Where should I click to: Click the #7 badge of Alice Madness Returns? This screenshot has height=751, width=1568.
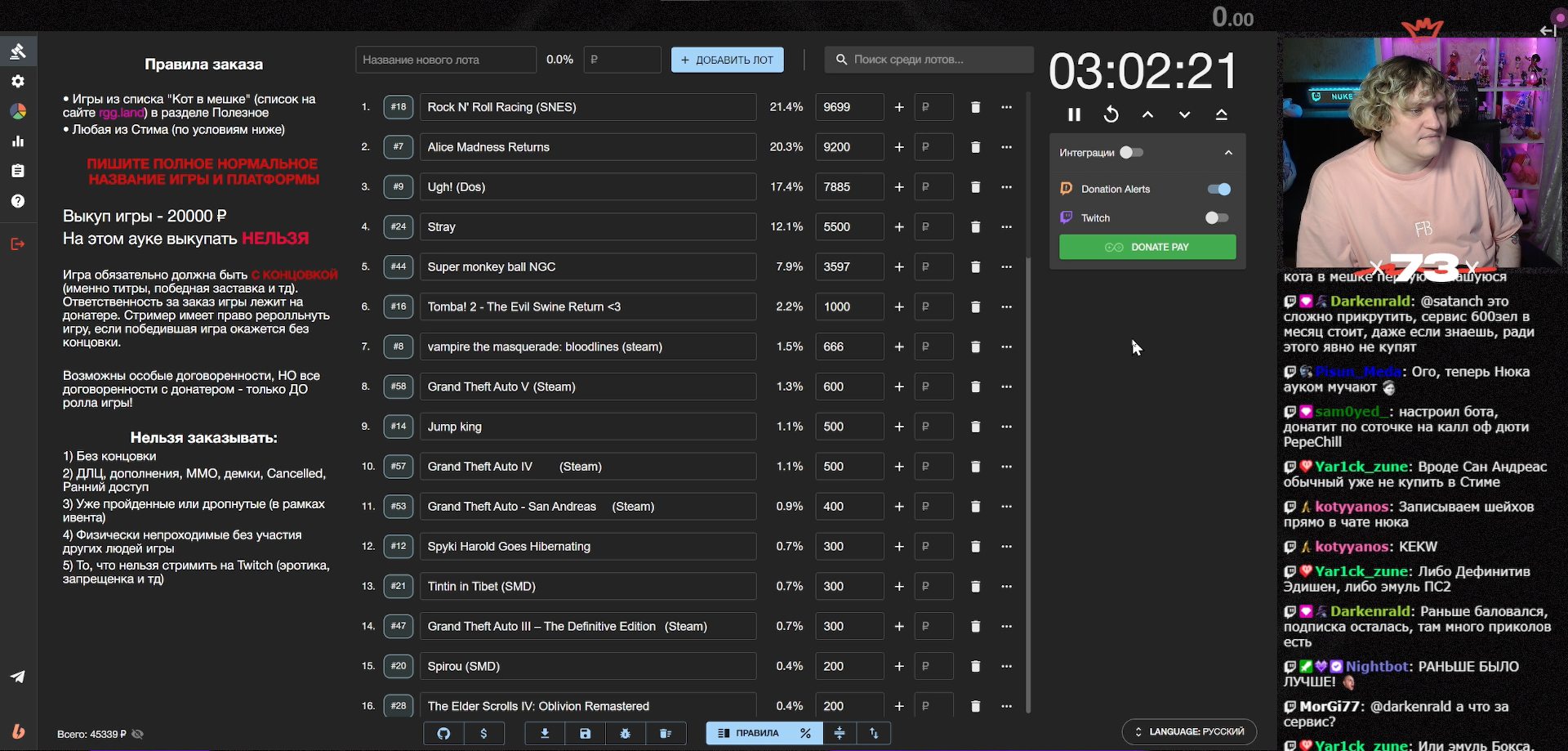pyautogui.click(x=399, y=147)
